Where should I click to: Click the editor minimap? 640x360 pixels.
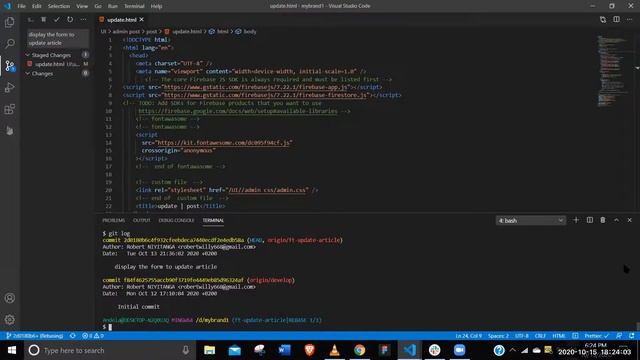click(612, 71)
